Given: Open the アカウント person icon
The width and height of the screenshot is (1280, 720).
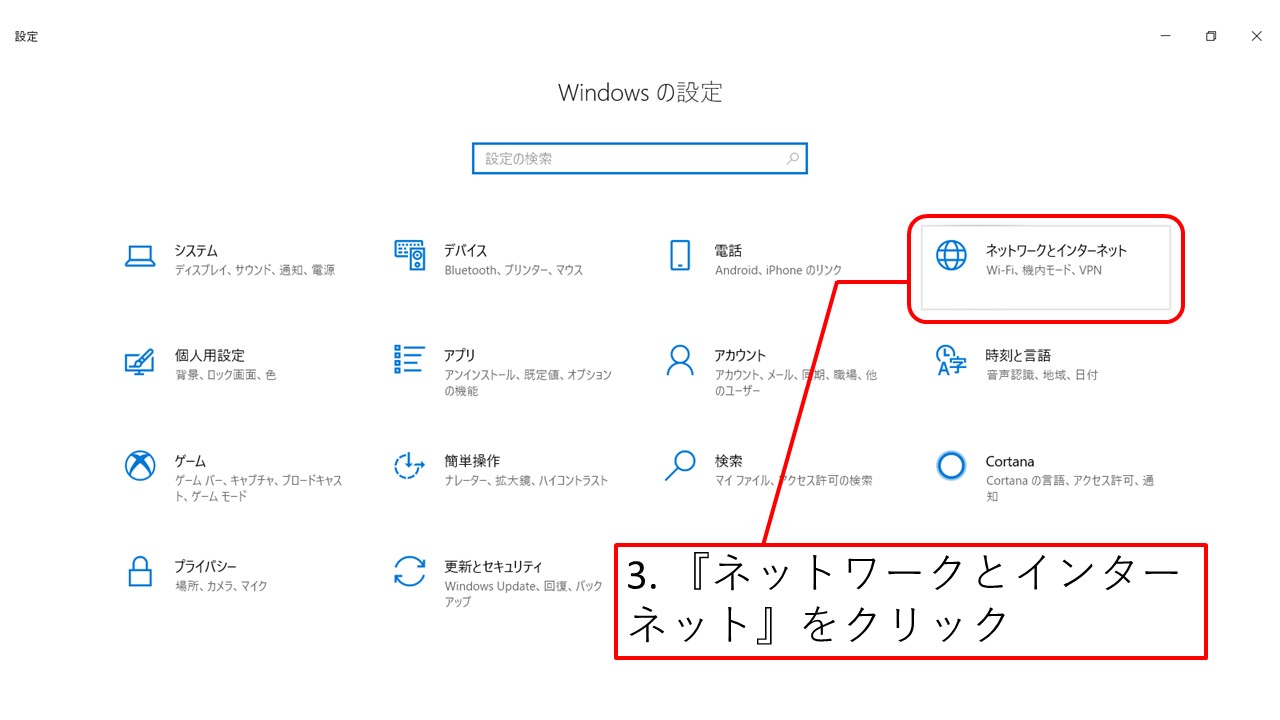Looking at the screenshot, I should pos(680,360).
